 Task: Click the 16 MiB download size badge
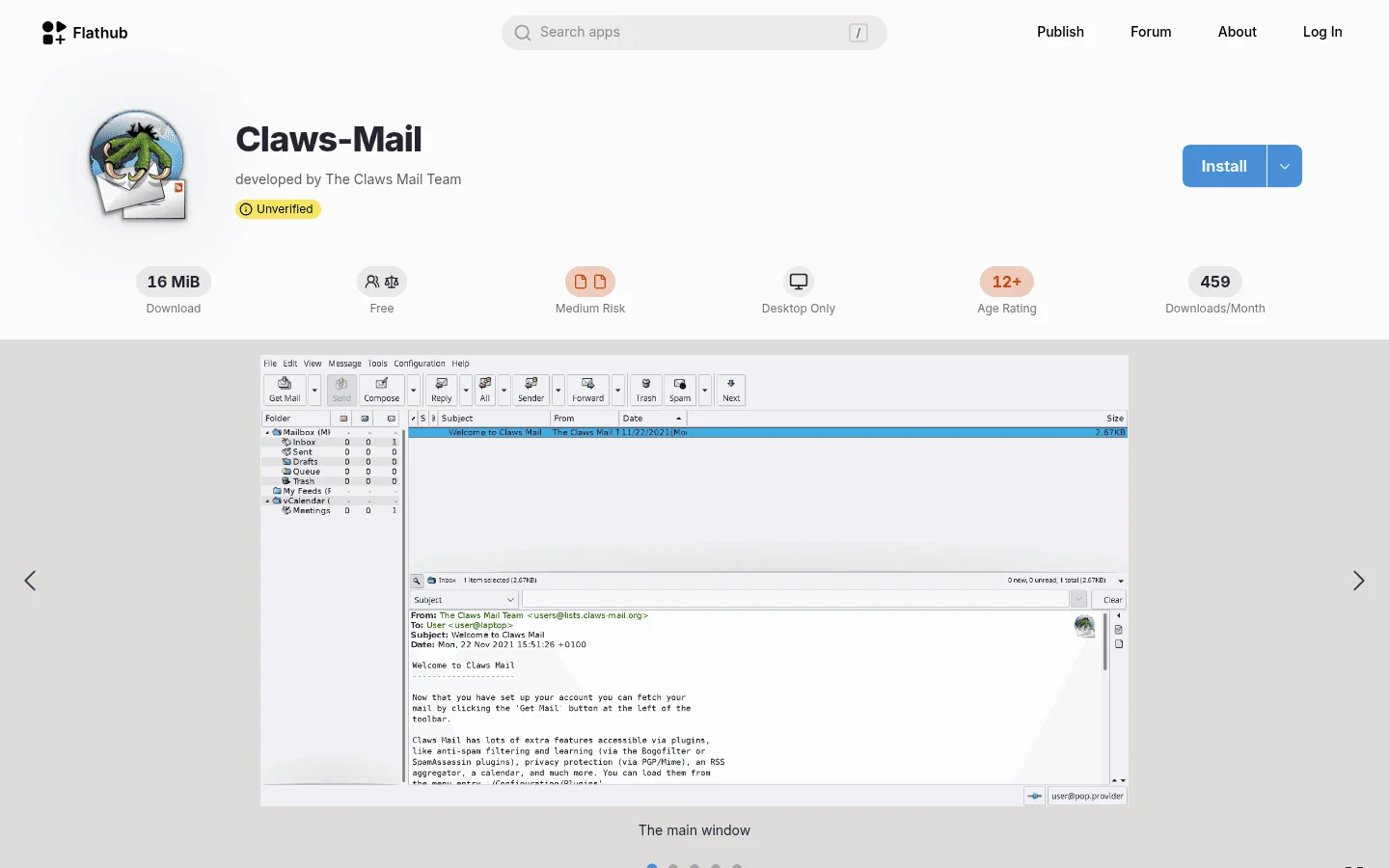(x=174, y=282)
